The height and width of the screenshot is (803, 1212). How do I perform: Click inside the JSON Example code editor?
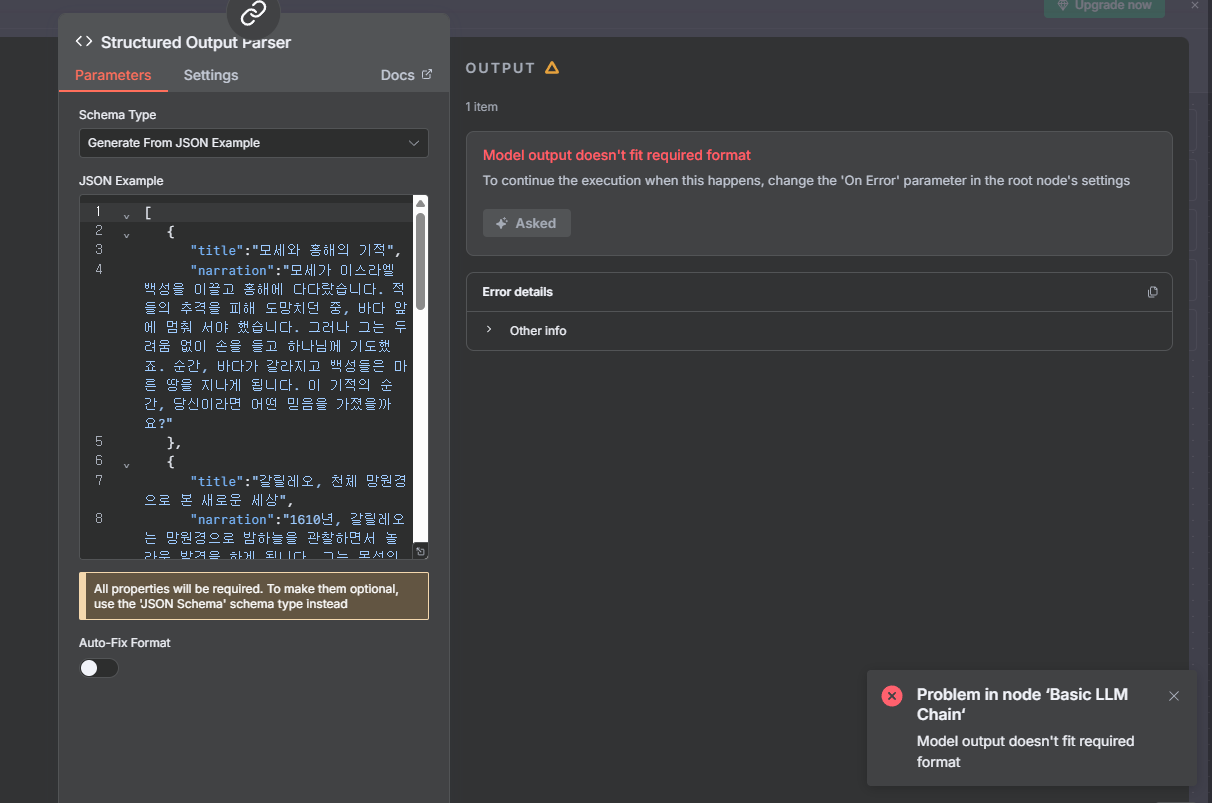(254, 377)
